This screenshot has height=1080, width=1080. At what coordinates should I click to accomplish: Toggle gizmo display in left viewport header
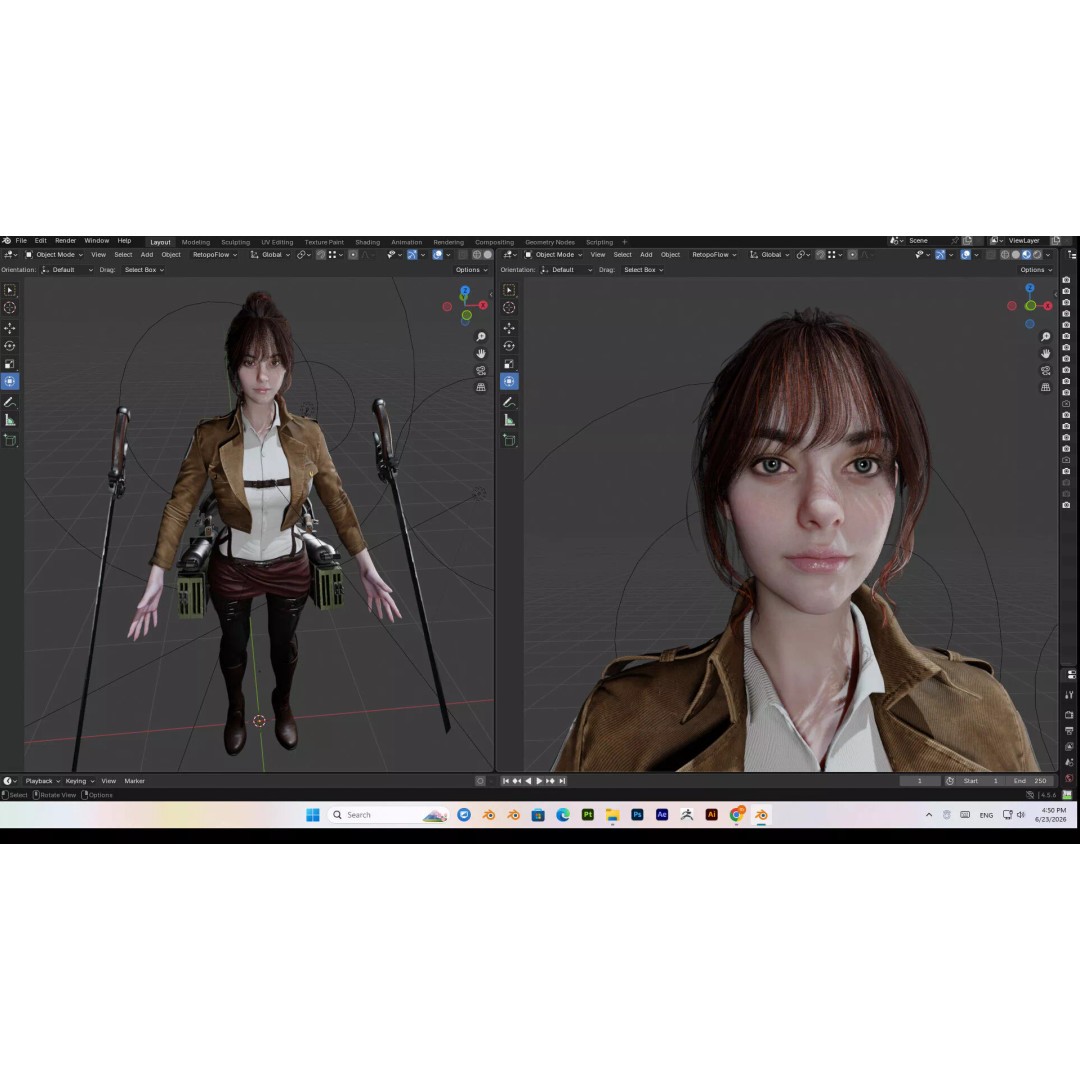click(x=412, y=255)
